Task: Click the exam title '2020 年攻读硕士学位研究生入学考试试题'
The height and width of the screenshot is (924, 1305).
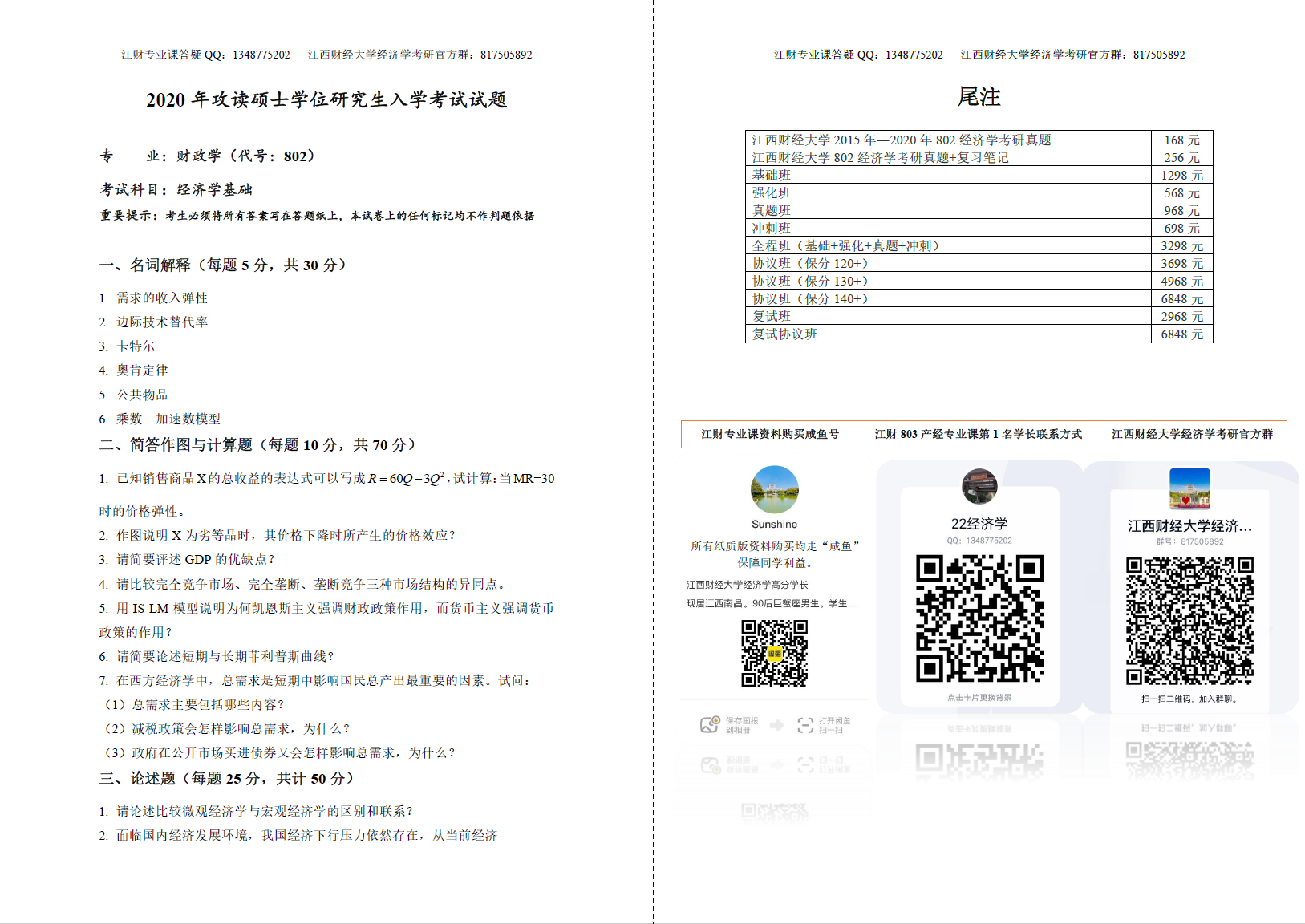Action: point(326,99)
